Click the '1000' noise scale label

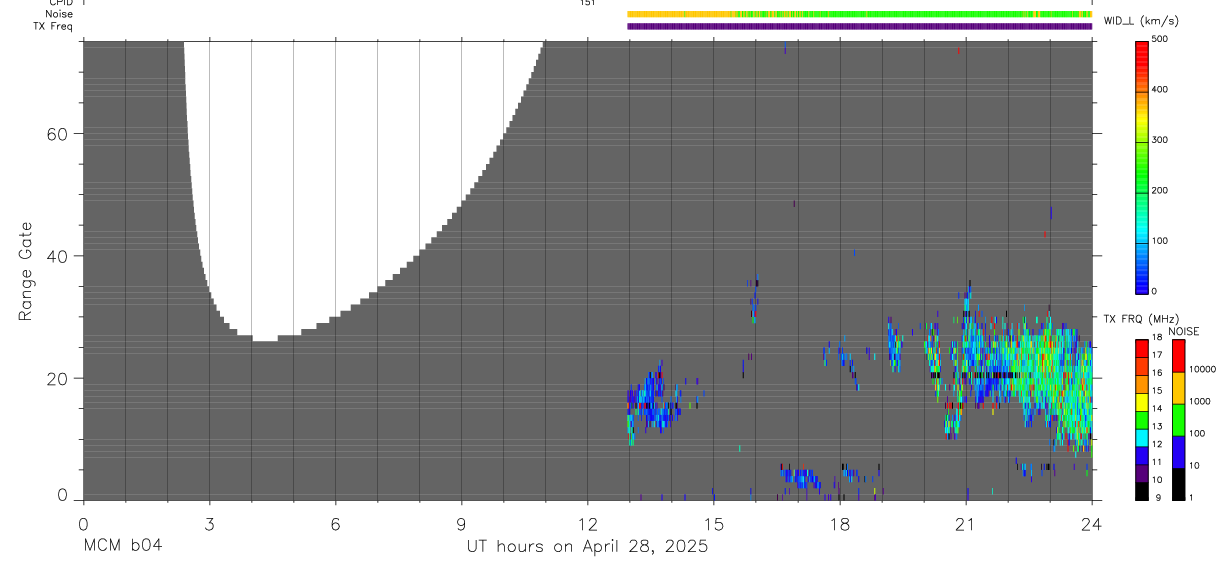pyautogui.click(x=1199, y=401)
